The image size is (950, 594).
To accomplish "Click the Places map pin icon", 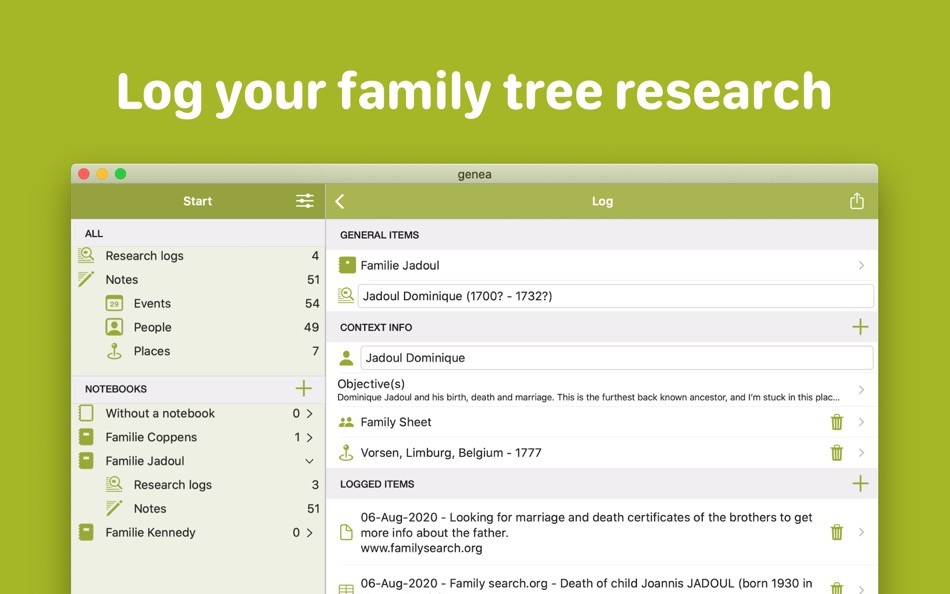I will (115, 351).
